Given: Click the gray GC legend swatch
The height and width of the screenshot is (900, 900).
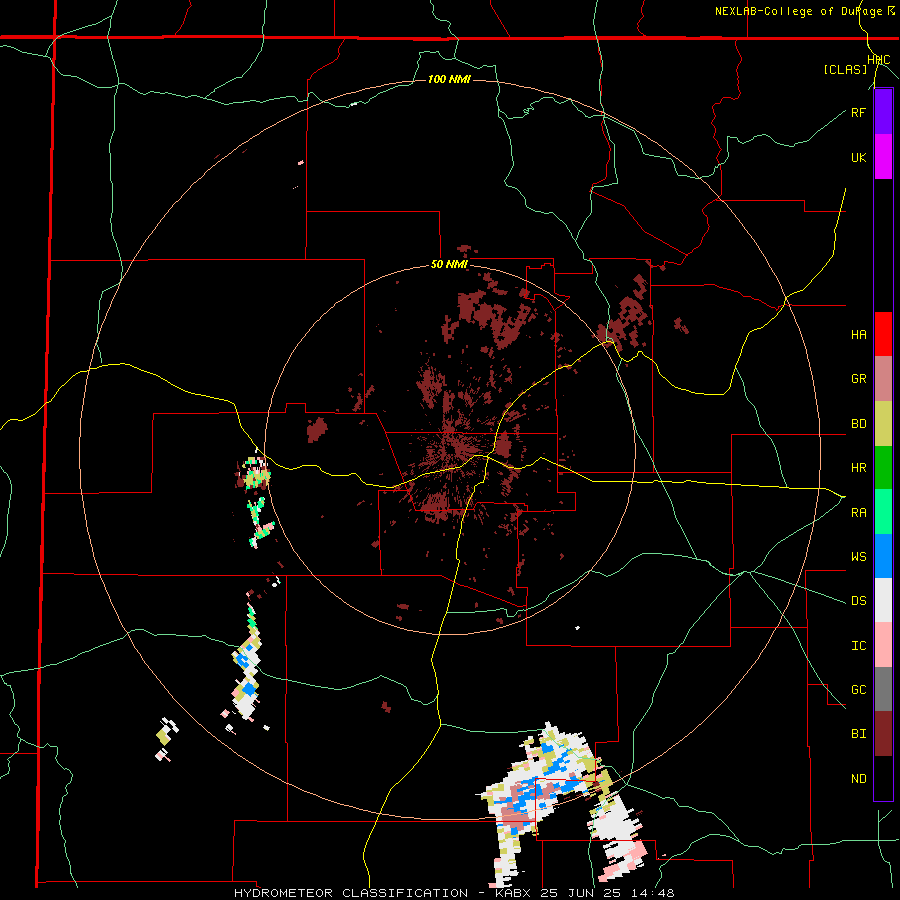Looking at the screenshot, I should [x=883, y=689].
